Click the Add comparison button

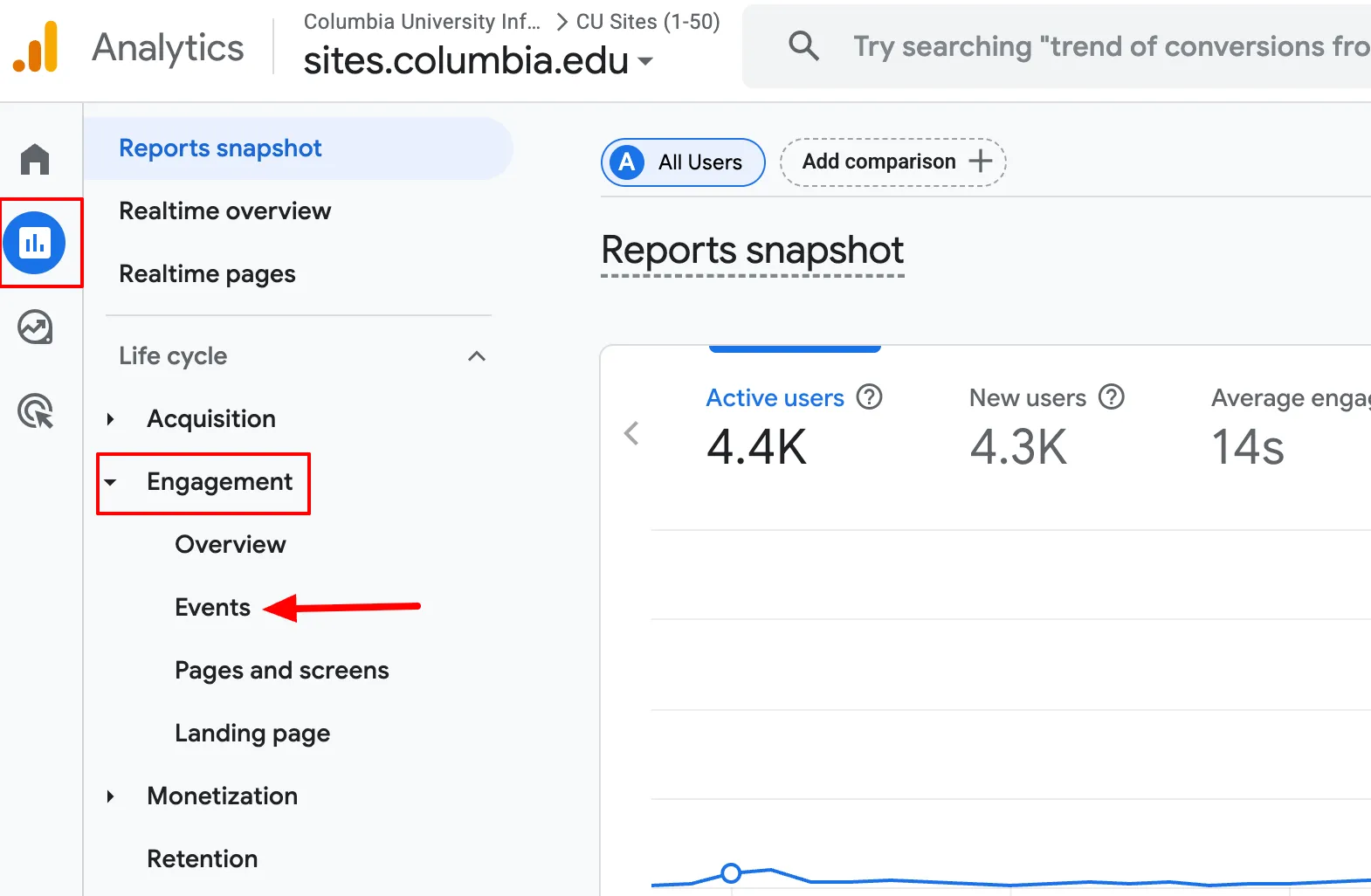(x=893, y=162)
